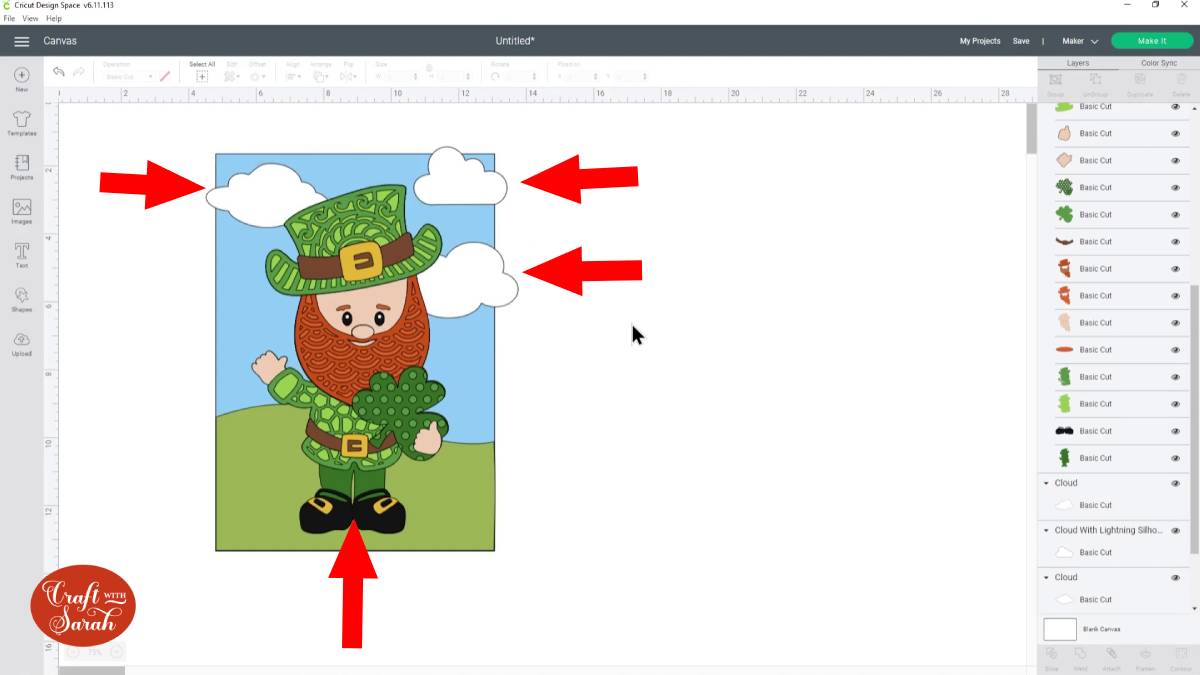Open the Edit dropdown in toolbar

coord(232,76)
